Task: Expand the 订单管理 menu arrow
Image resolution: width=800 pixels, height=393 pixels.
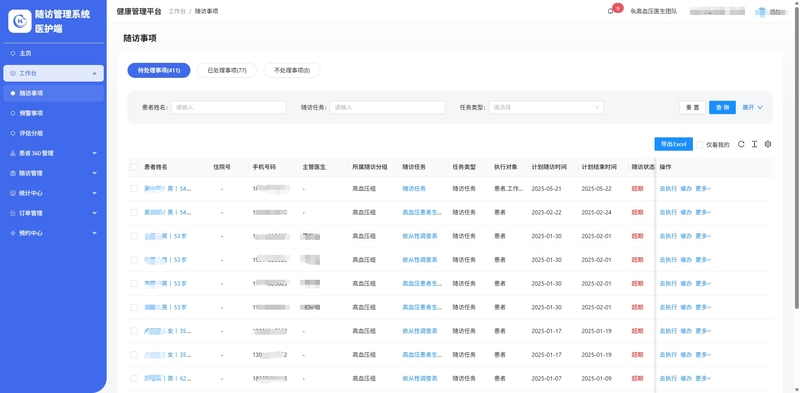Action: 94,213
